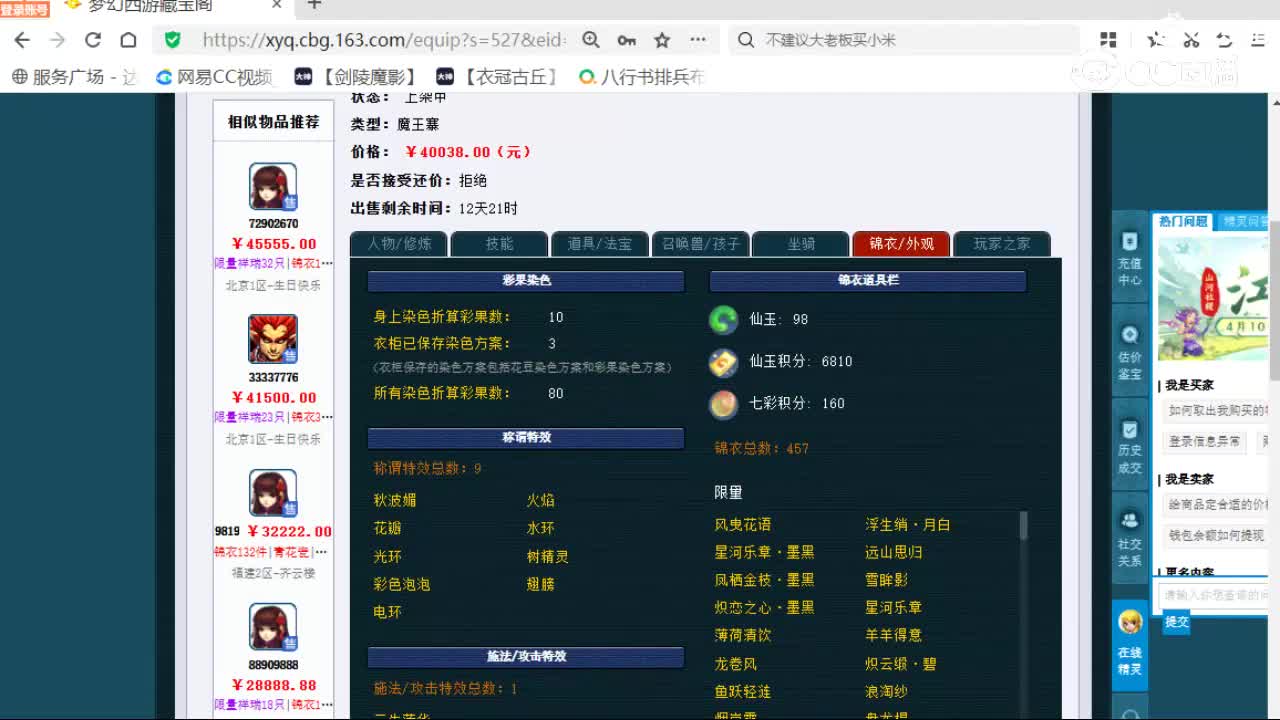Click the scissors screenshot toolbar icon
This screenshot has height=720, width=1280.
(x=1192, y=40)
